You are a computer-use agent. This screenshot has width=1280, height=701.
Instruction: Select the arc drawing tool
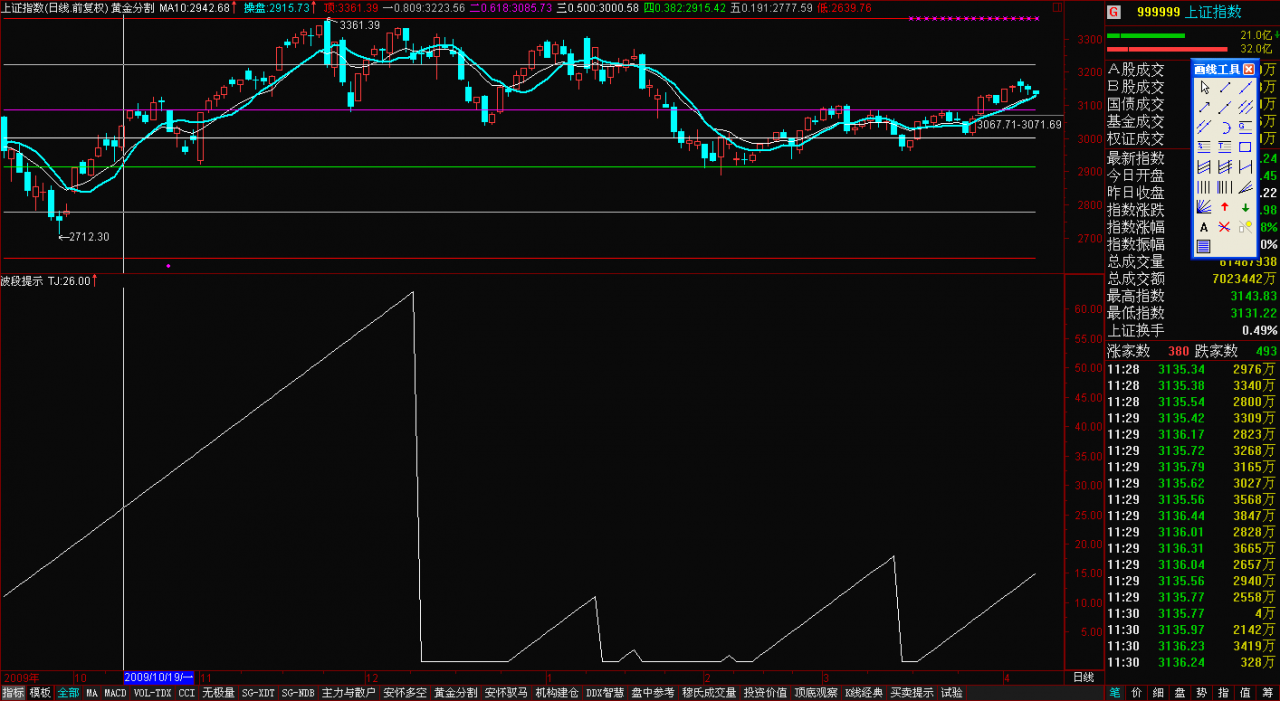1225,127
